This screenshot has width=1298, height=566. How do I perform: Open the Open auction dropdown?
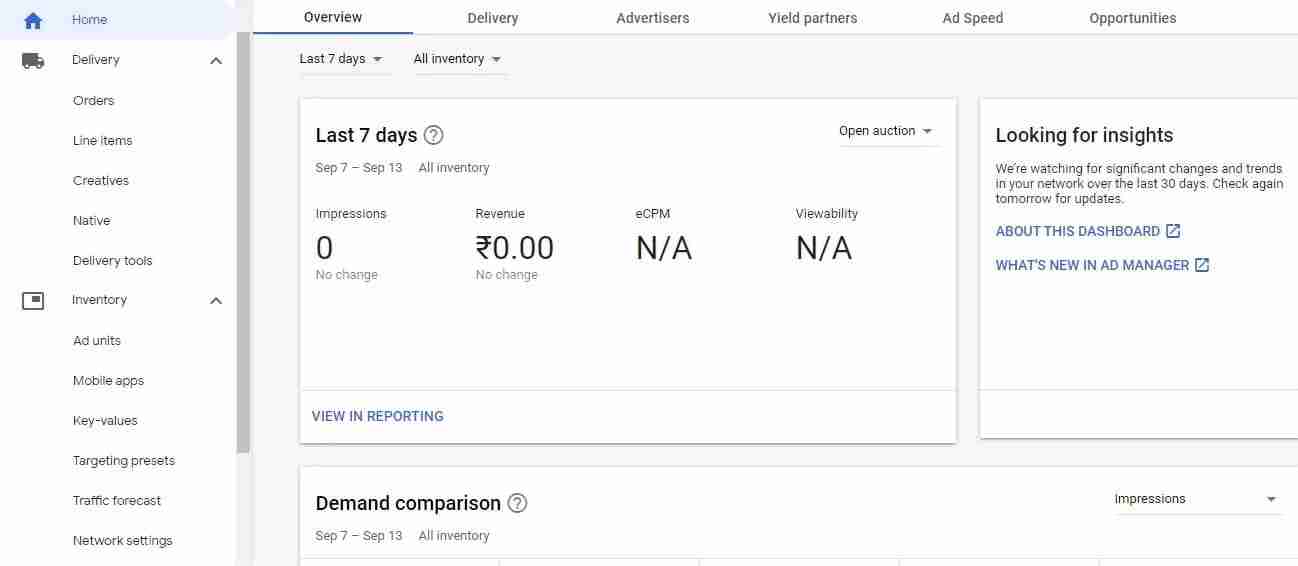(886, 131)
